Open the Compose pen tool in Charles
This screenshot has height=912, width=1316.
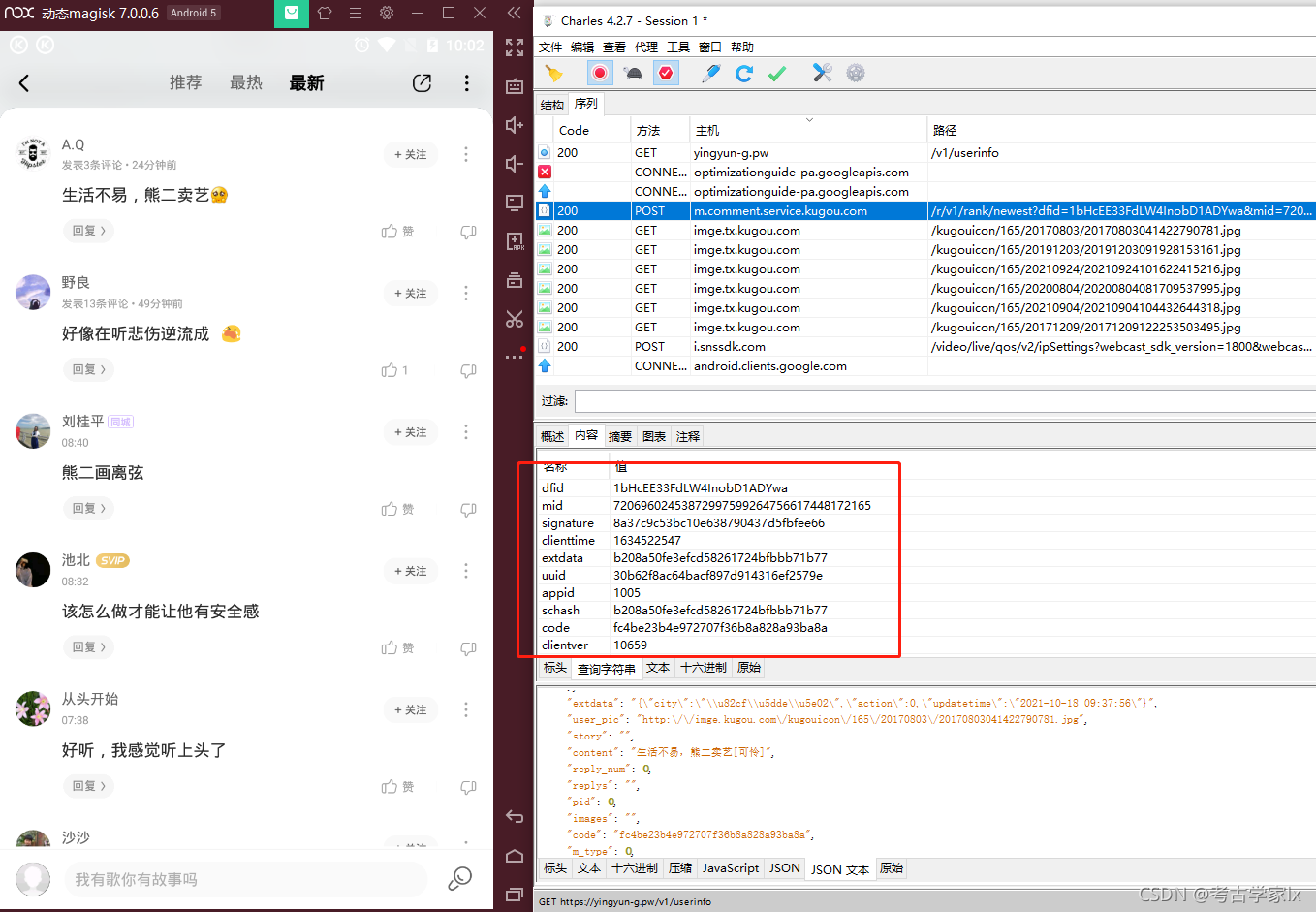coord(711,73)
